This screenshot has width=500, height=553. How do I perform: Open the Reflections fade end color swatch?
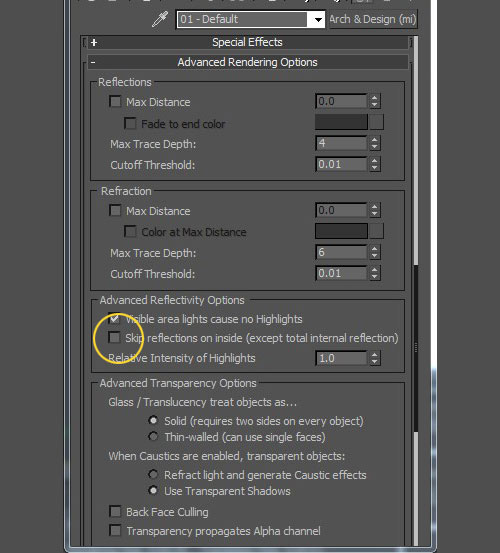341,122
